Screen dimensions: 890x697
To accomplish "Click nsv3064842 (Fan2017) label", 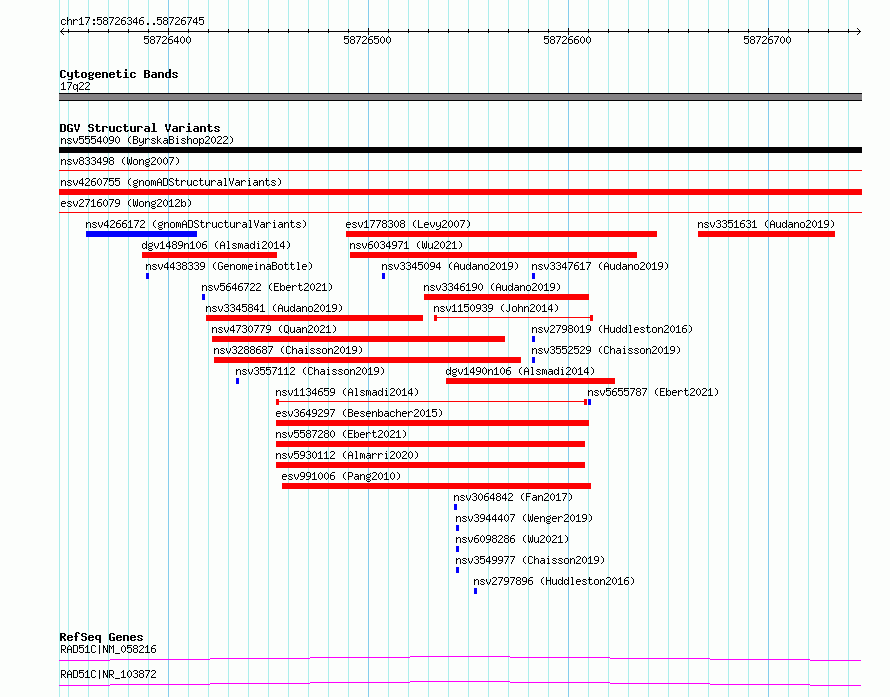I will coord(513,497).
